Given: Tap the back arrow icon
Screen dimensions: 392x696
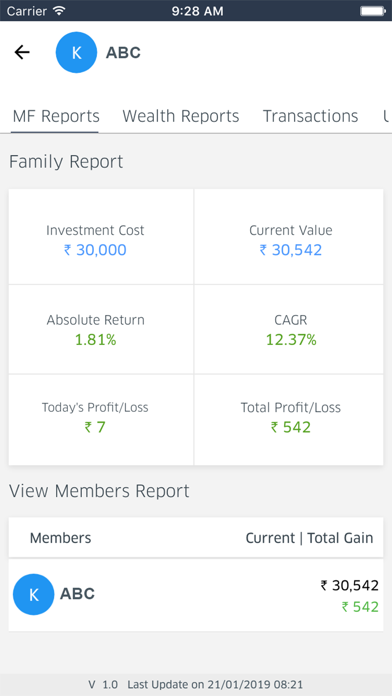Looking at the screenshot, I should click(22, 52).
